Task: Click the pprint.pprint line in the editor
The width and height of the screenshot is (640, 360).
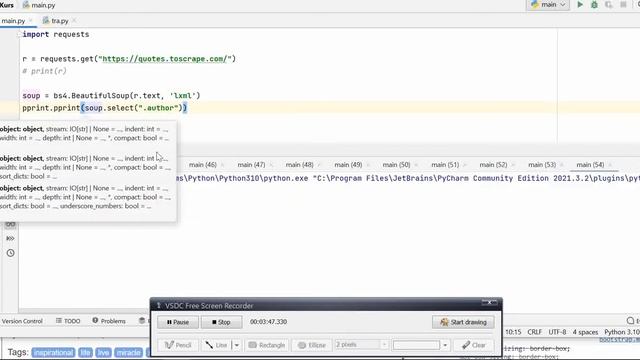Action: click(x=104, y=108)
